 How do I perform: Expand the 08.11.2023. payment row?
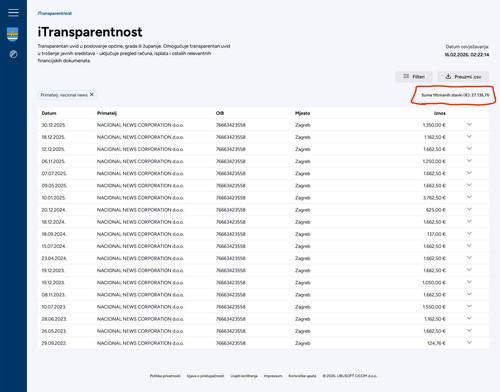469,294
